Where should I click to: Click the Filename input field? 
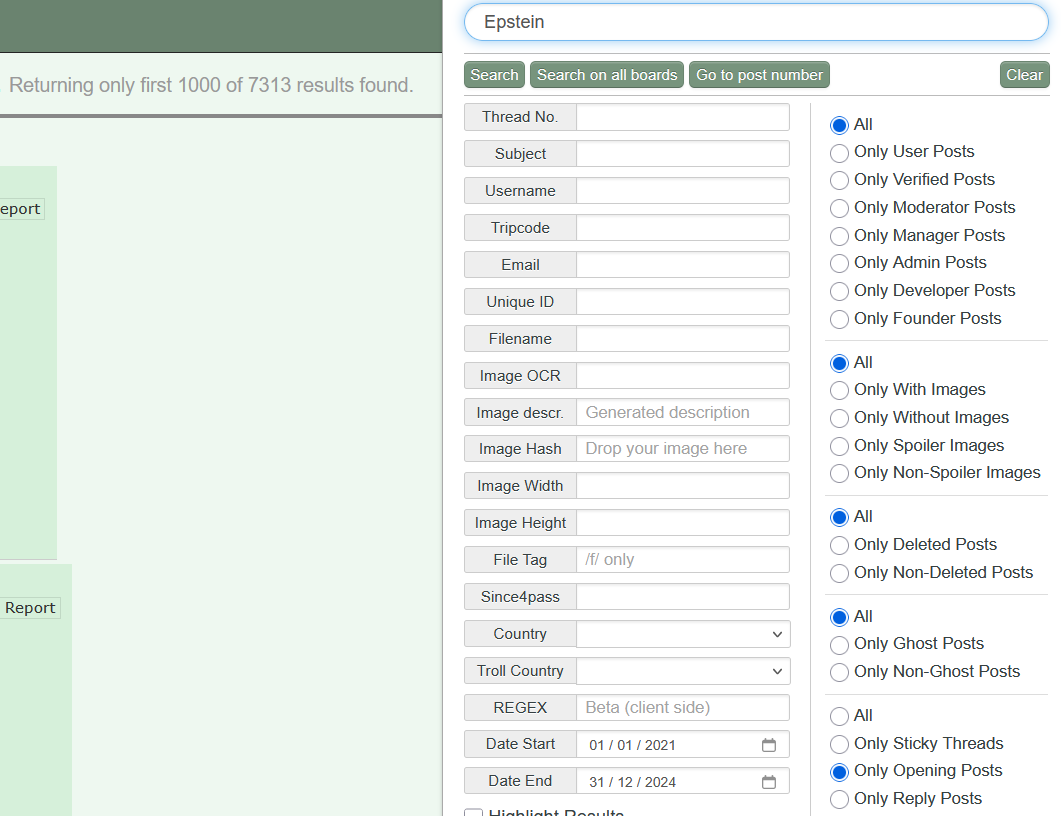coord(683,339)
